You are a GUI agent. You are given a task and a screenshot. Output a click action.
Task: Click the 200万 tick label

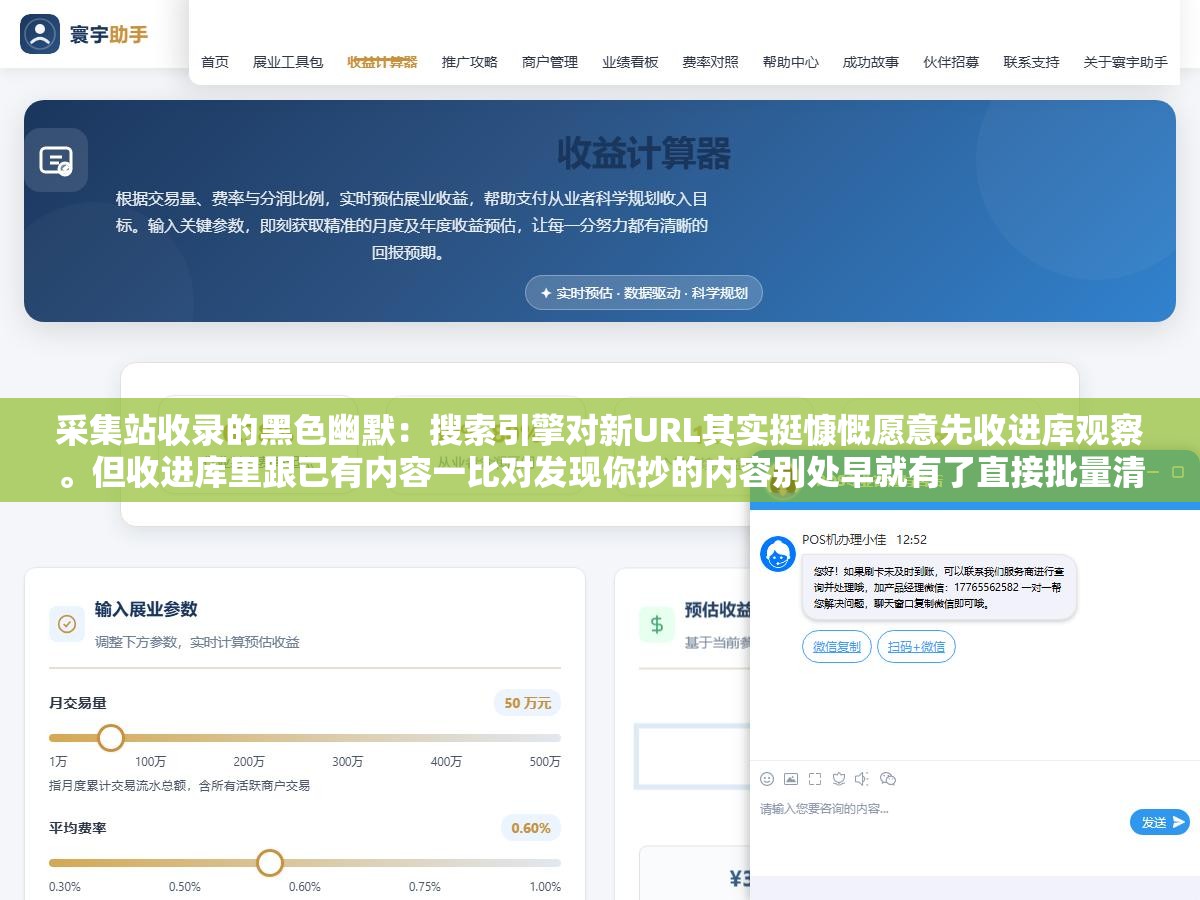[x=249, y=762]
